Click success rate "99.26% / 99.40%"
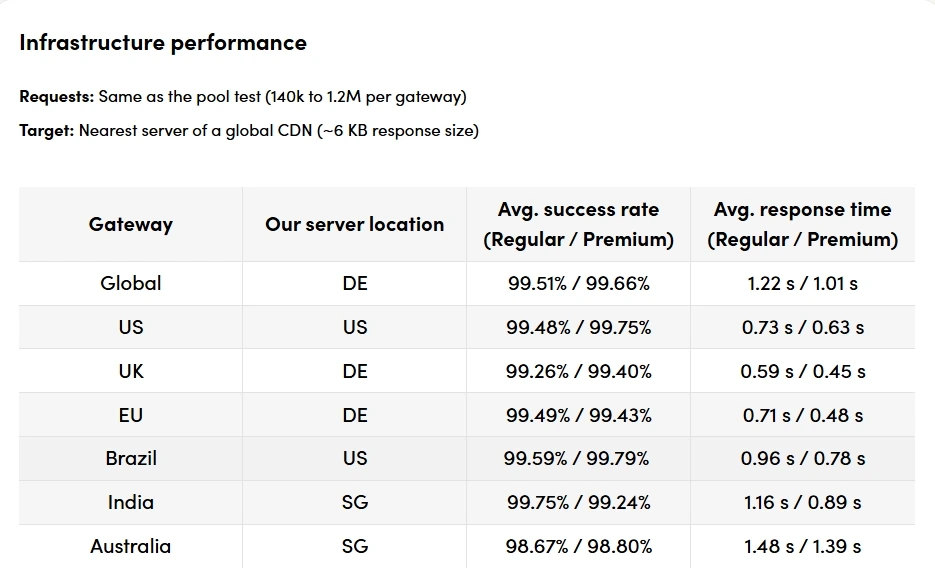 (x=578, y=371)
